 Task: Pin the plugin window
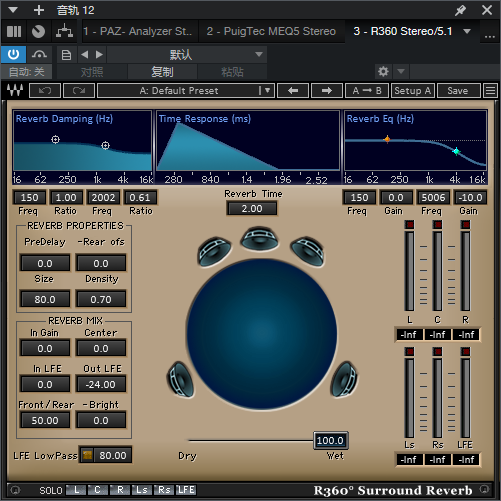(460, 10)
